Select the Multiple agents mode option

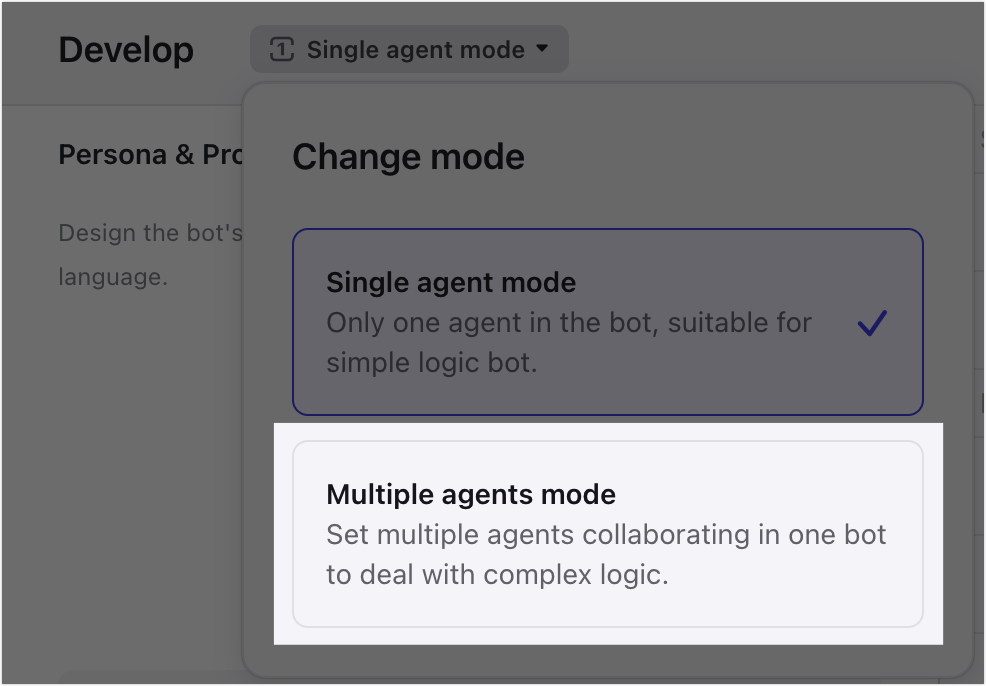coord(607,534)
